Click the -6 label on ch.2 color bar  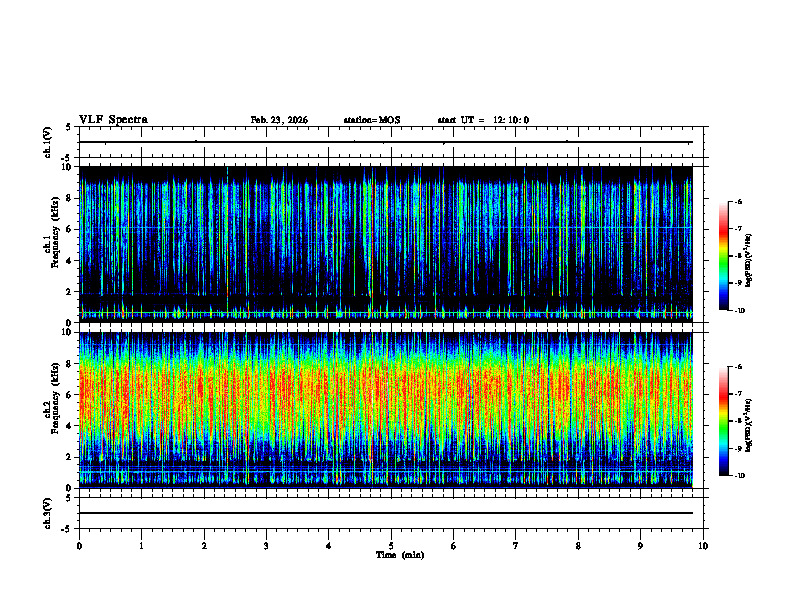tap(738, 367)
